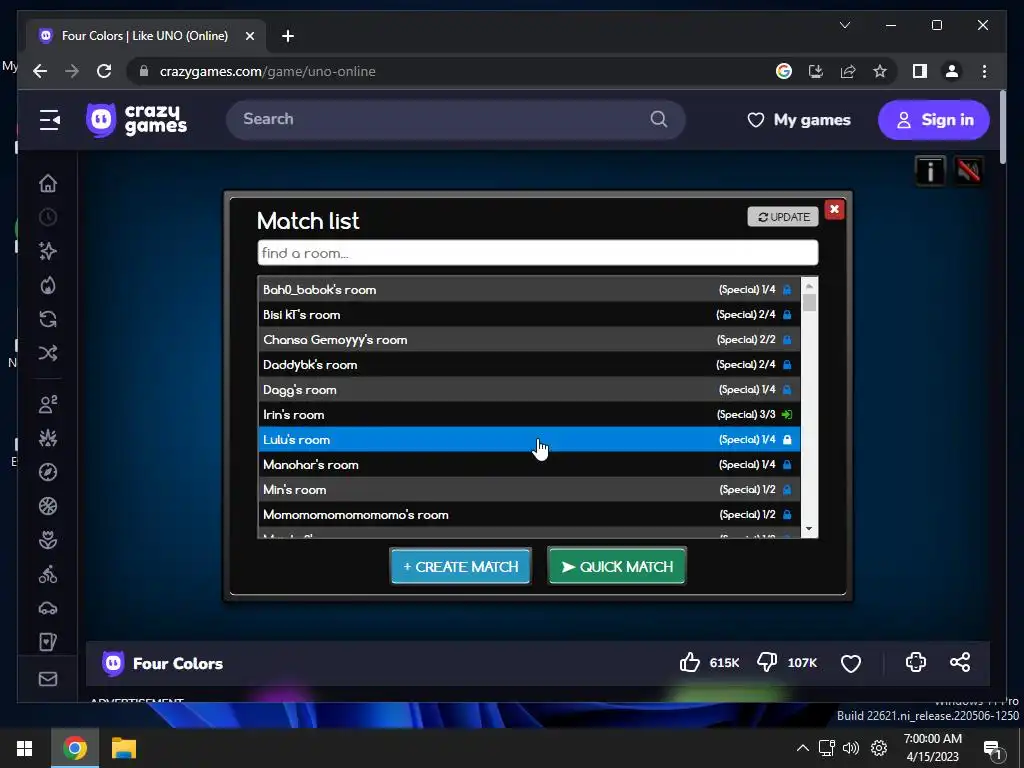Expand hidden system tray icons

(803, 748)
